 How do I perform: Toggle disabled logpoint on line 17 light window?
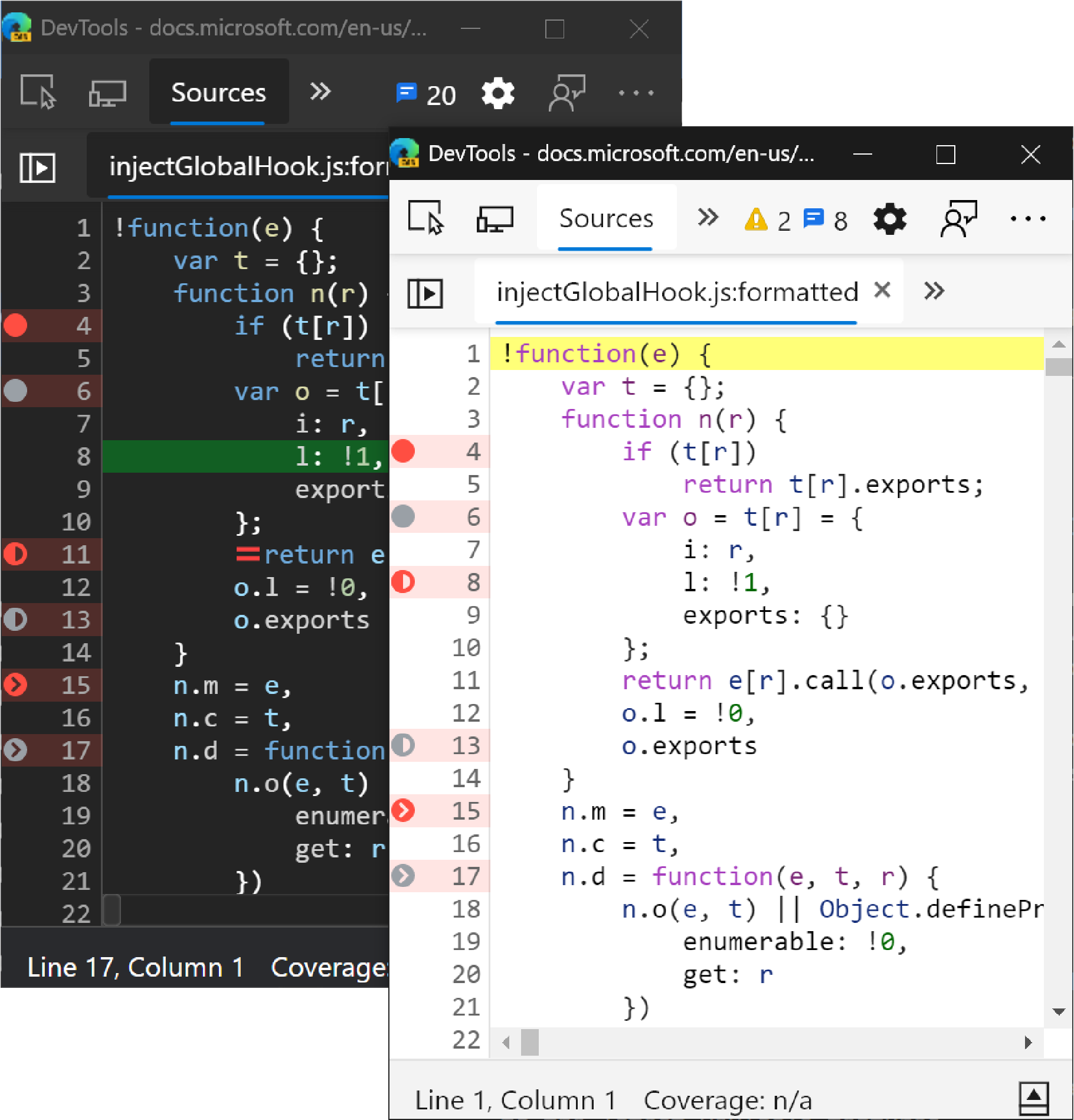pyautogui.click(x=404, y=876)
